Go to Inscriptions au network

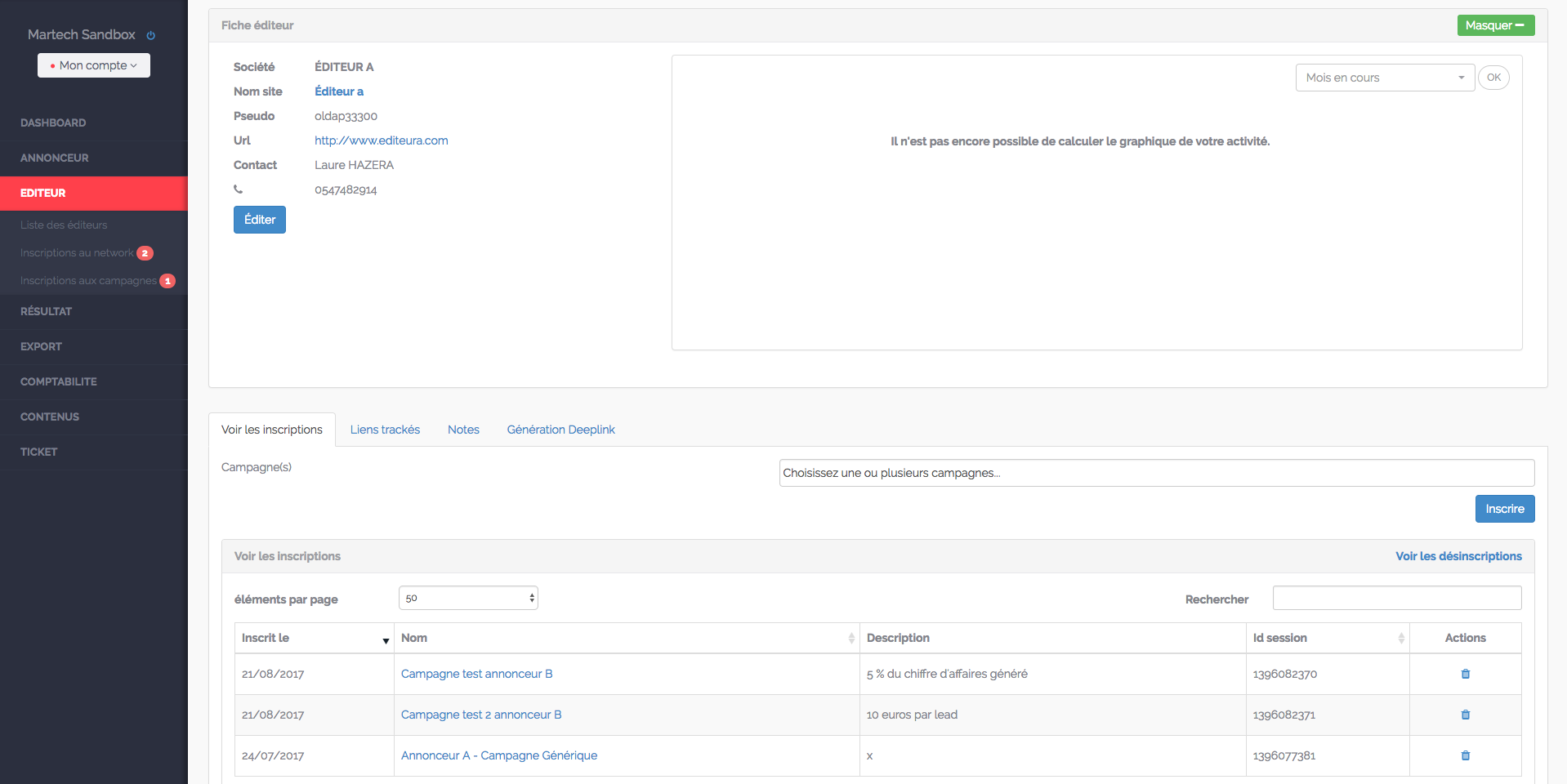[77, 253]
